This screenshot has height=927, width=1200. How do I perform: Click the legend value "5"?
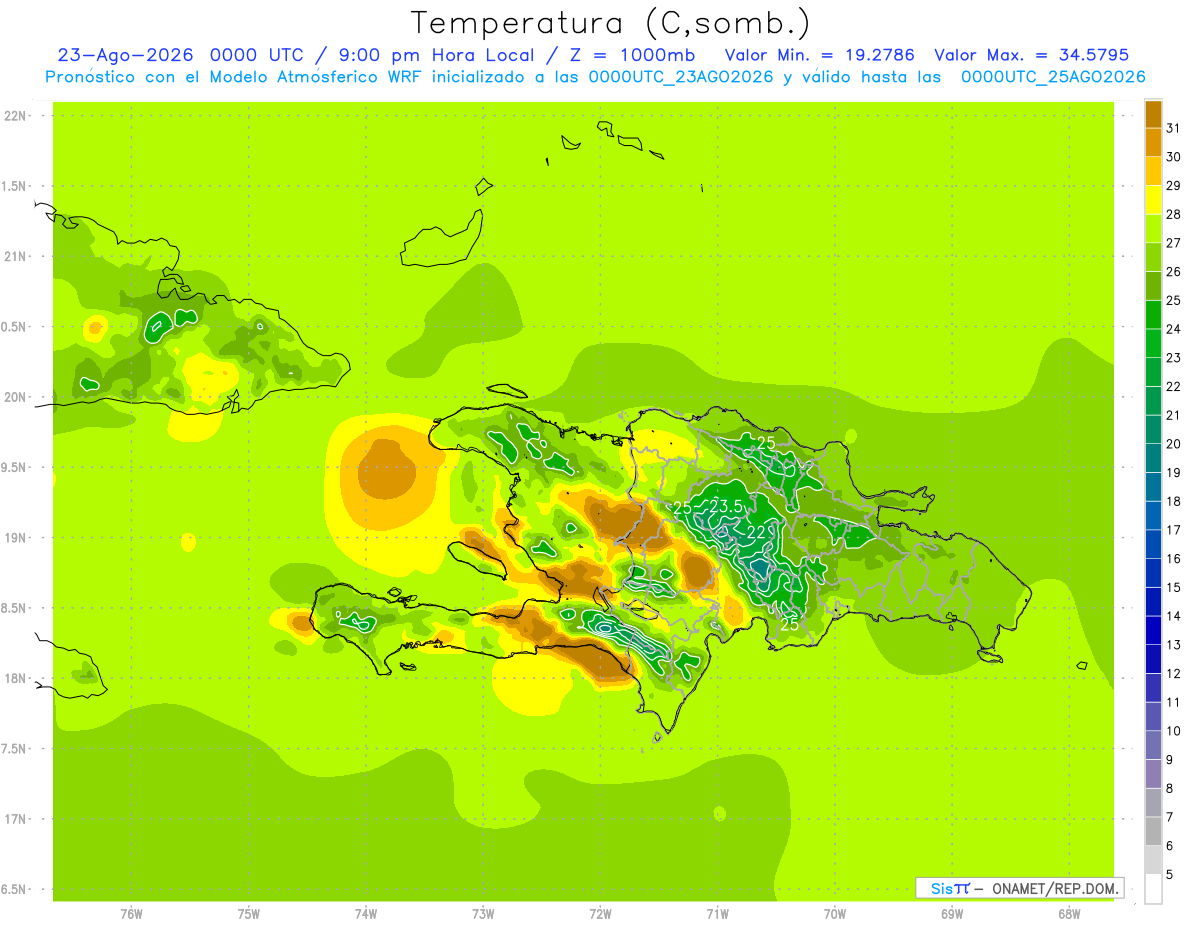click(x=1170, y=875)
